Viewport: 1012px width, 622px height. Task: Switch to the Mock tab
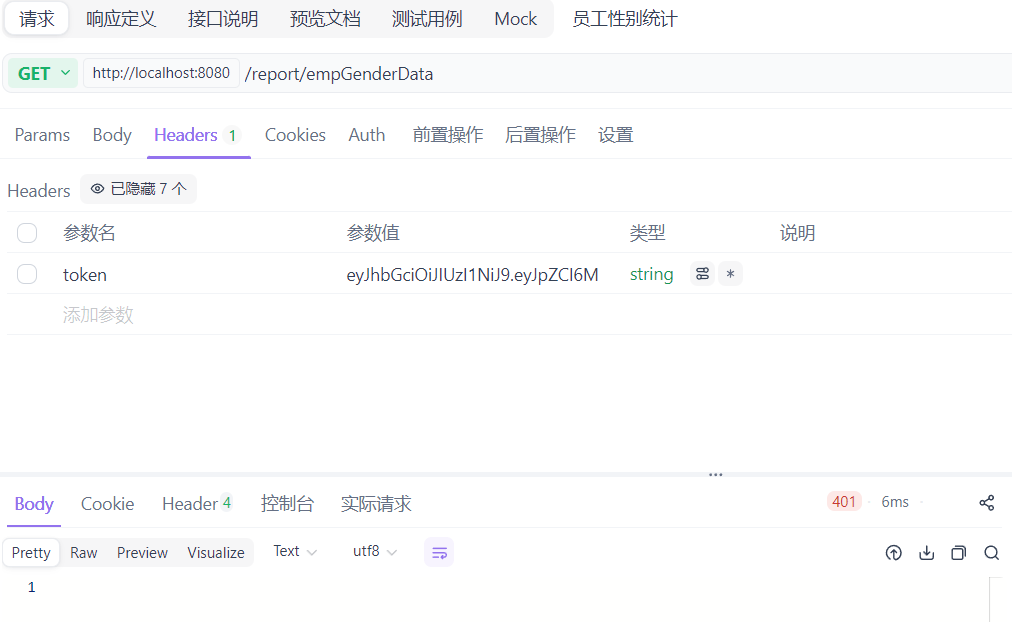coord(515,19)
